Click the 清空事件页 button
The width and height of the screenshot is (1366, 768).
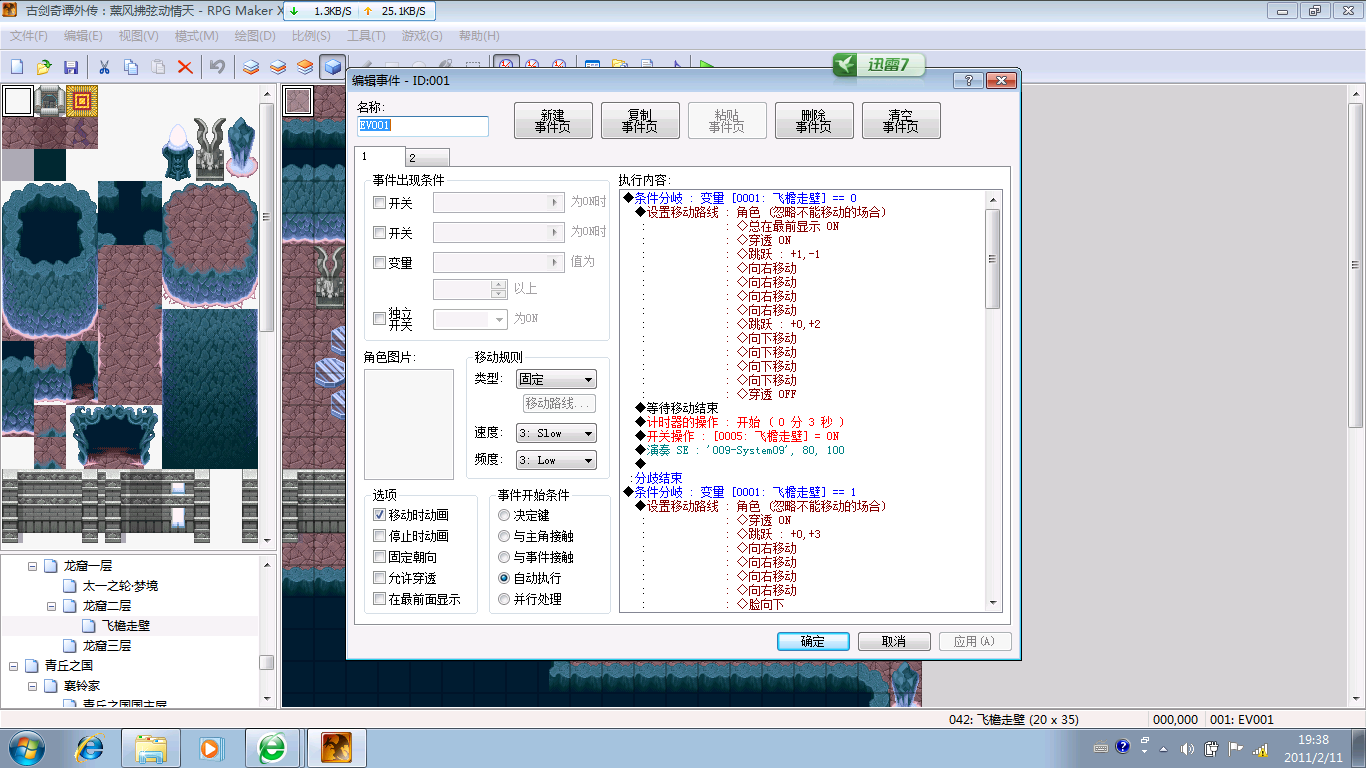(x=901, y=121)
